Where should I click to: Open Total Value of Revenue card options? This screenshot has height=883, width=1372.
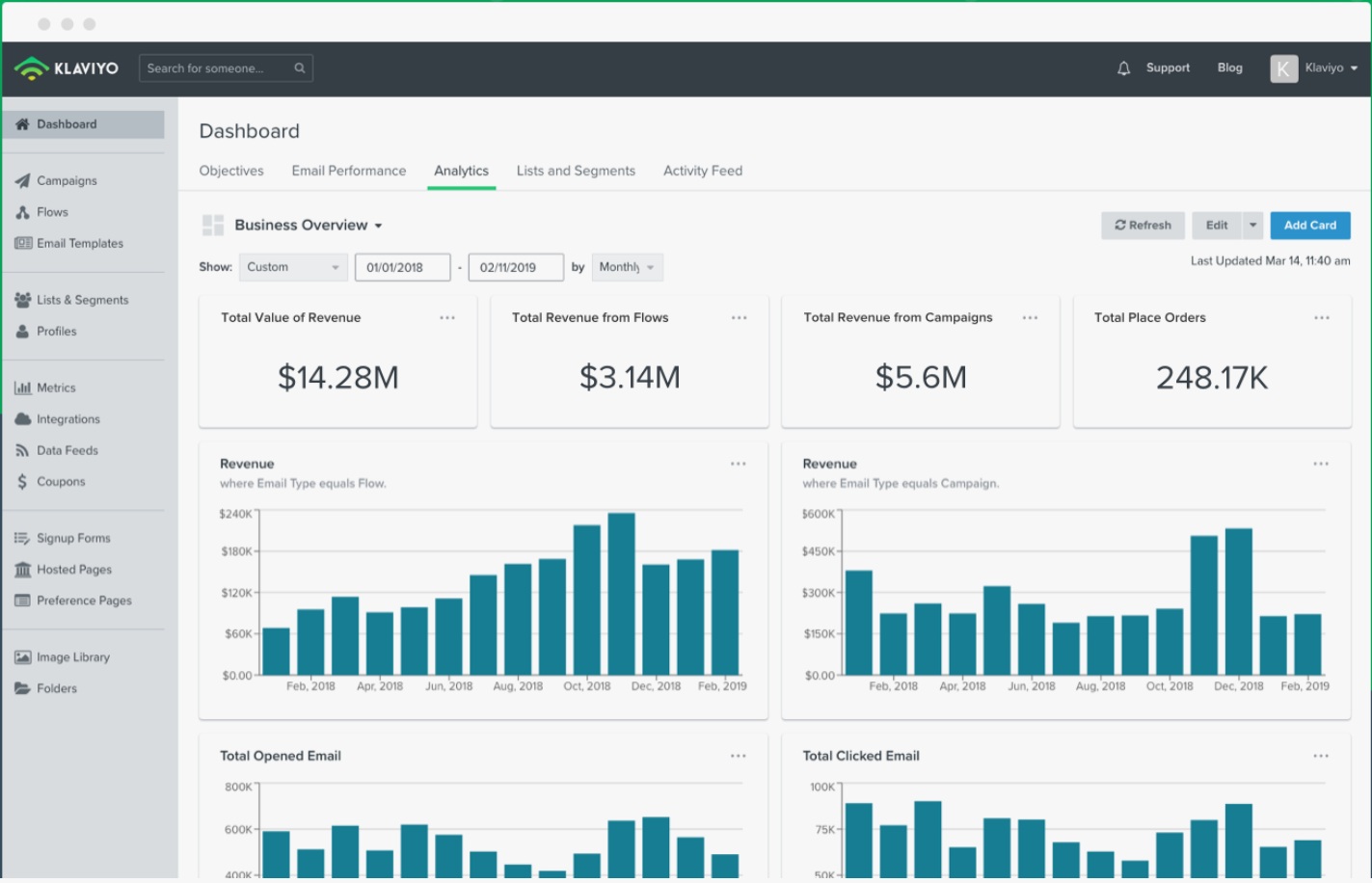pos(447,318)
